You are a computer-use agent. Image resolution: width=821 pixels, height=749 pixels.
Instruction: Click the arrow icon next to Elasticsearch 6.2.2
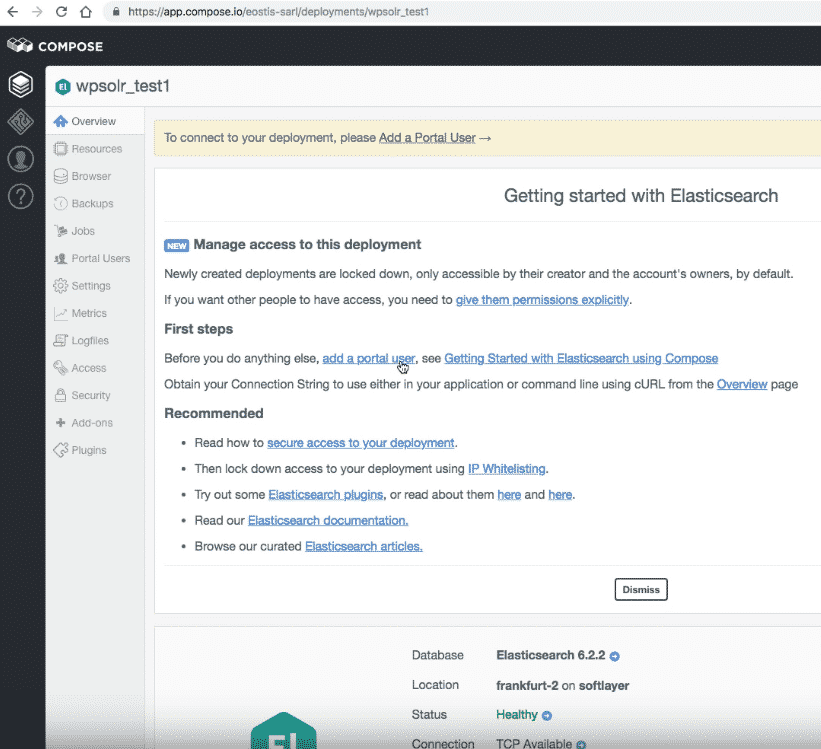pos(615,656)
